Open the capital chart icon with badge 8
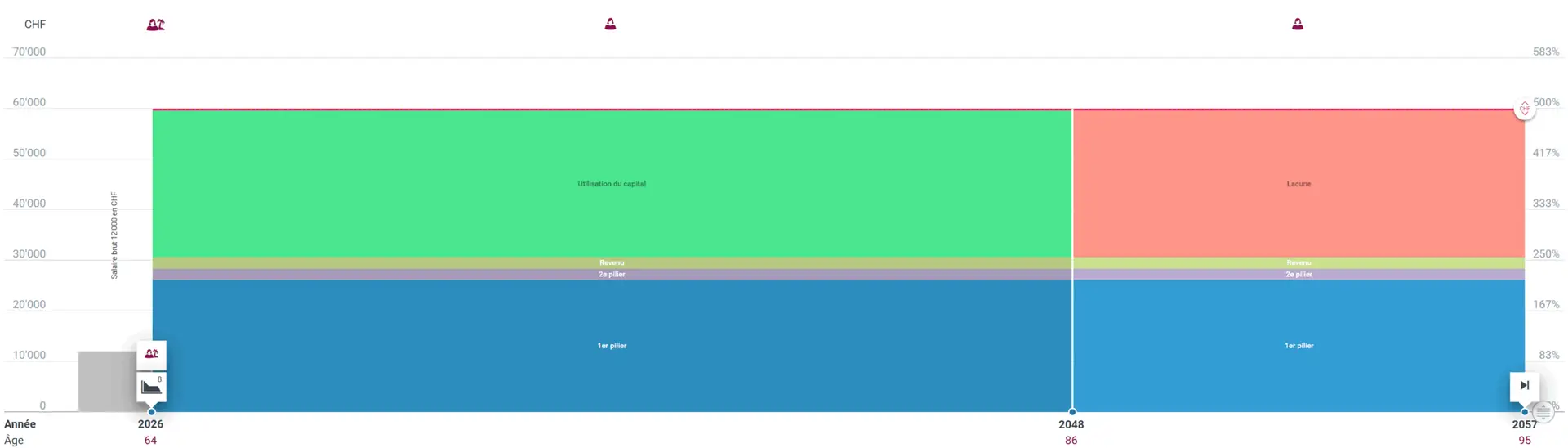The image size is (1568, 448). pos(152,386)
